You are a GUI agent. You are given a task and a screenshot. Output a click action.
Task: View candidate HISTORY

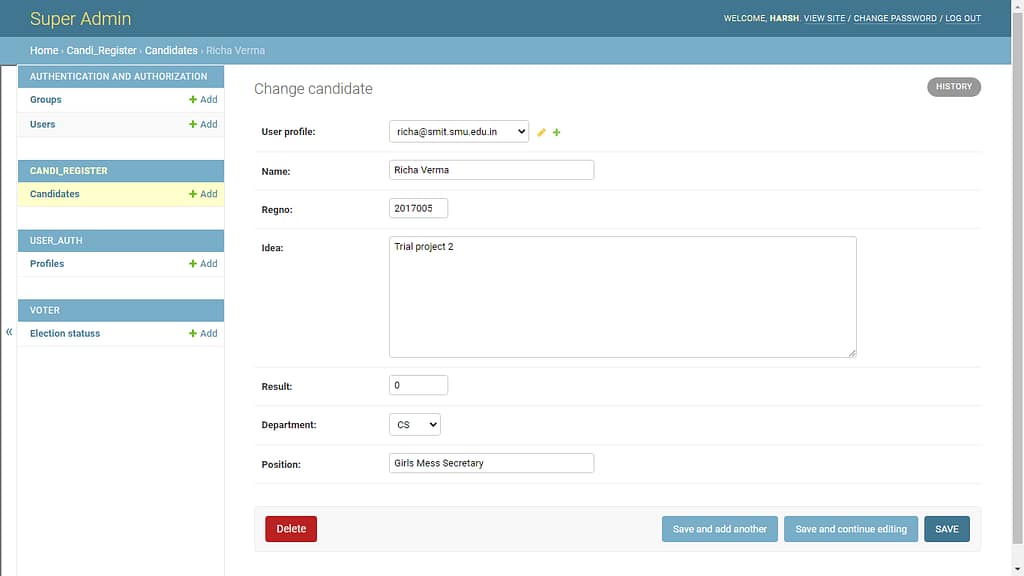pos(953,87)
